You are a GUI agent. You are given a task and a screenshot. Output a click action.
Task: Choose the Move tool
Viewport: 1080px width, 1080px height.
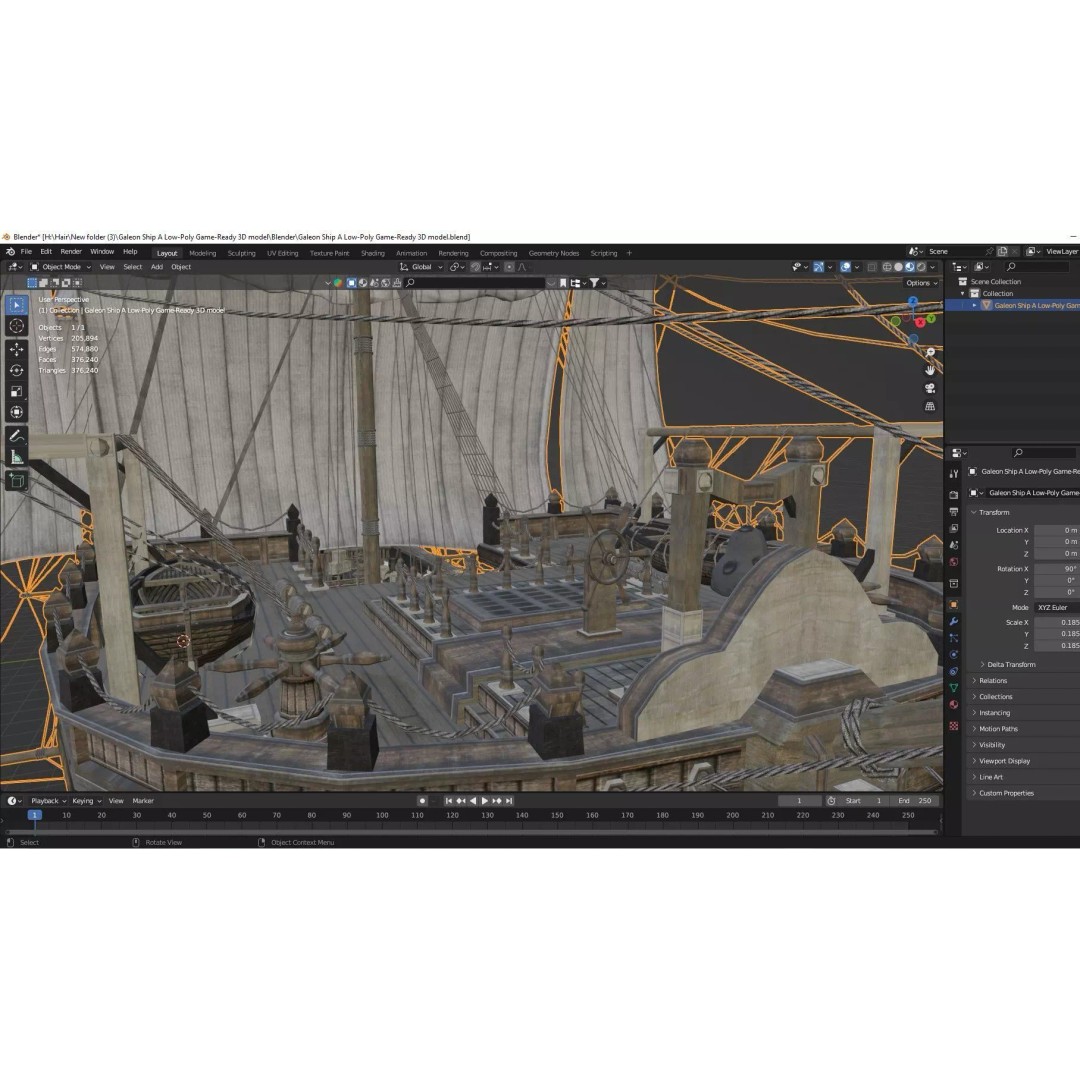(17, 349)
